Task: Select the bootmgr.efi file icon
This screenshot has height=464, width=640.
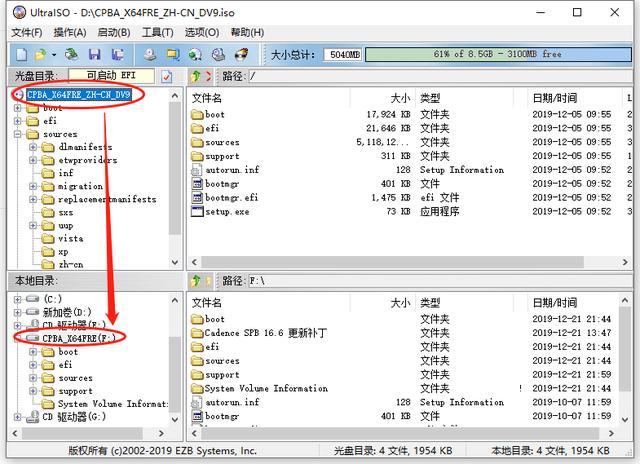Action: (197, 198)
